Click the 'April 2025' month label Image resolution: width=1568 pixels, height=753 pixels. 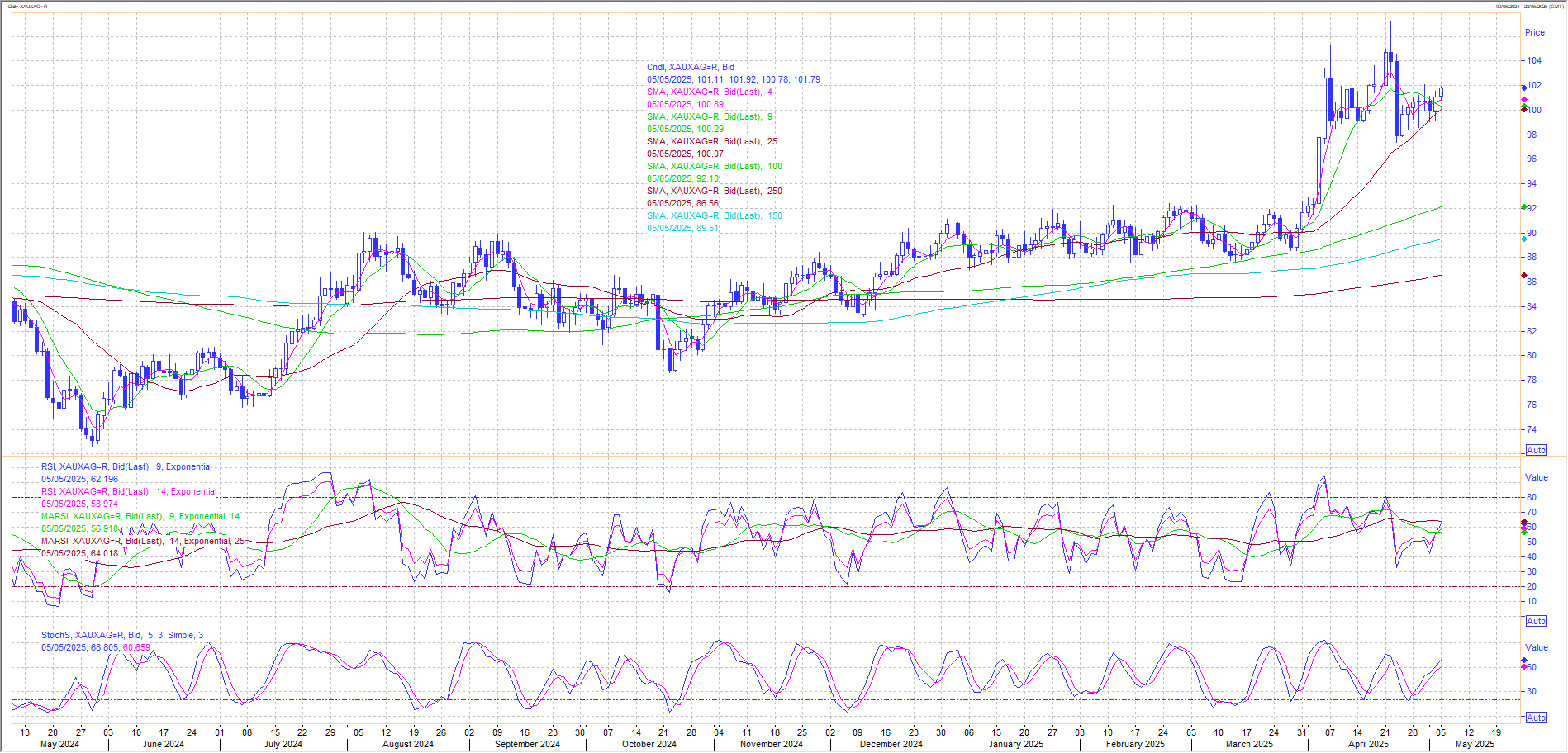coord(1368,744)
